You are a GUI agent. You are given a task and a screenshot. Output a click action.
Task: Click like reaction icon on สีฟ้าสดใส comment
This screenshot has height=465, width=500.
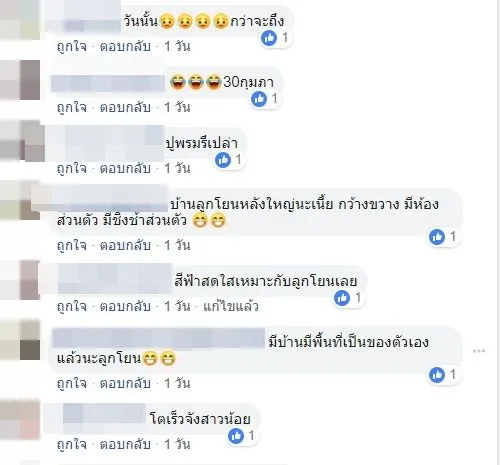pos(342,298)
